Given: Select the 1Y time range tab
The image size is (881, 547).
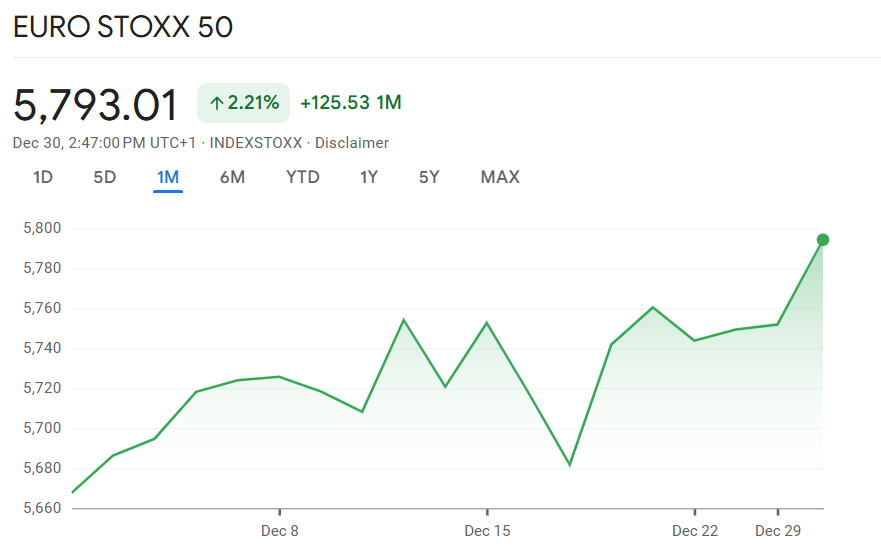Looking at the screenshot, I should pos(369,177).
